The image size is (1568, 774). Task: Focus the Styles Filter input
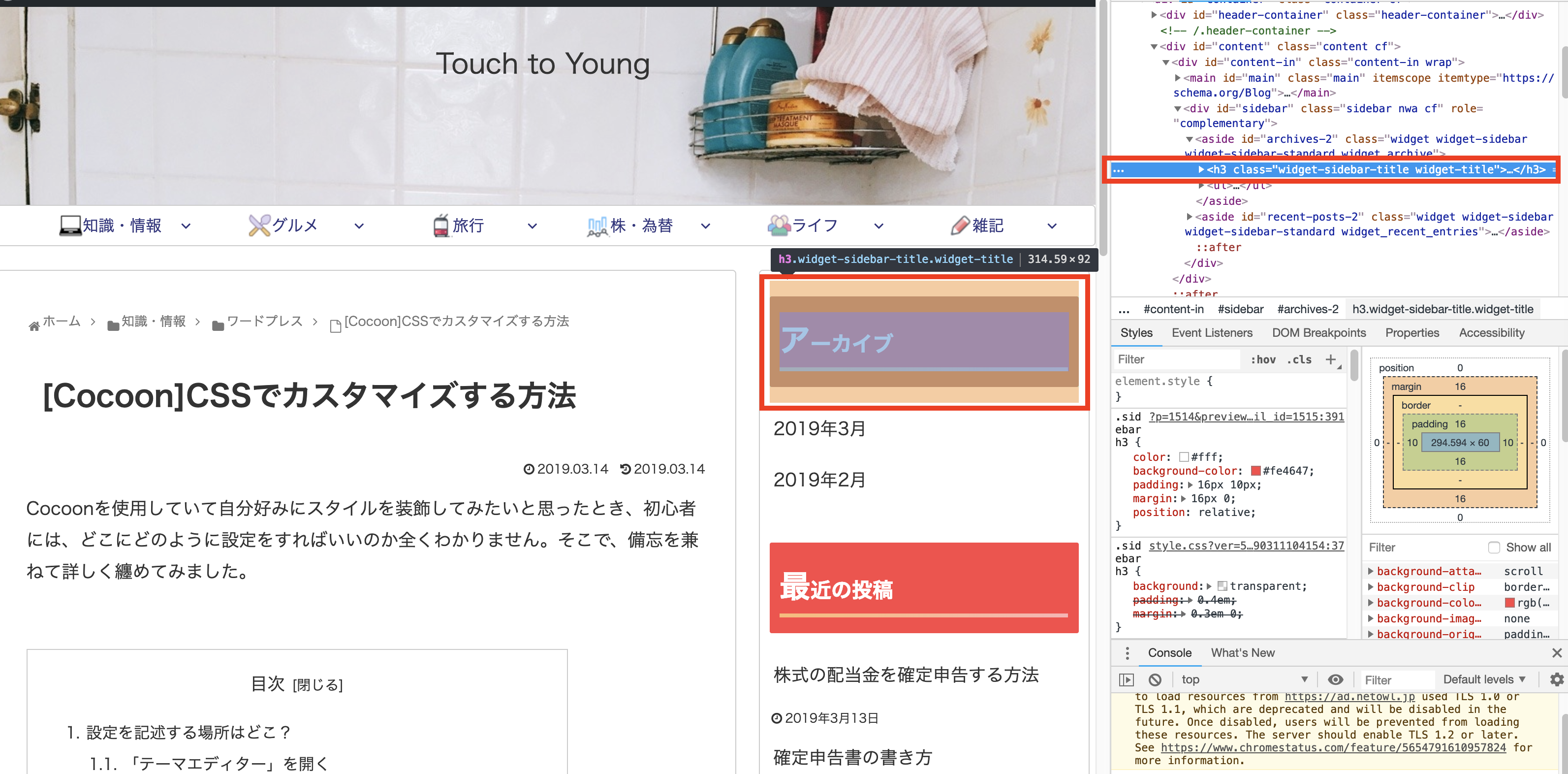(1177, 359)
